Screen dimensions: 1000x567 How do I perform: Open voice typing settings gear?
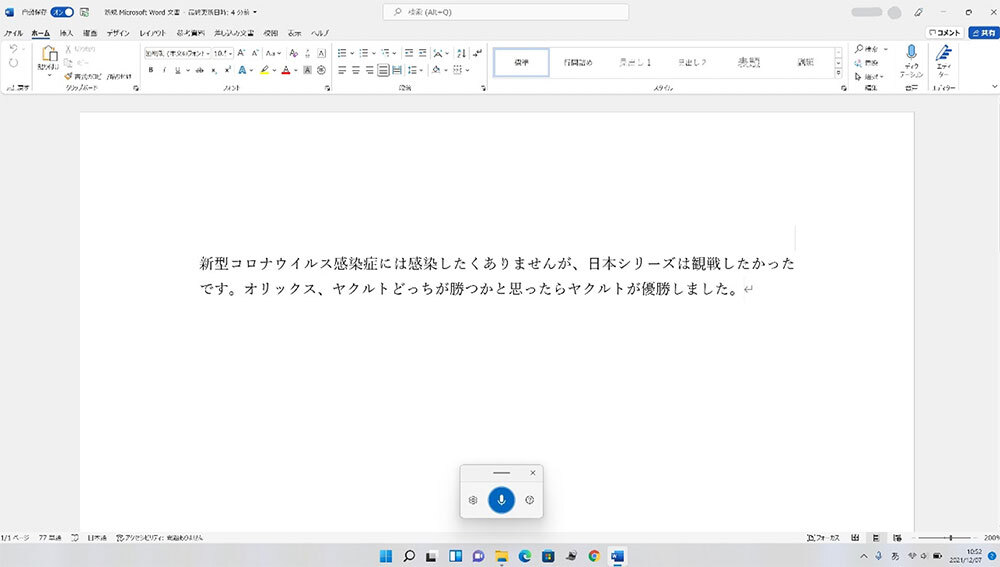point(473,500)
